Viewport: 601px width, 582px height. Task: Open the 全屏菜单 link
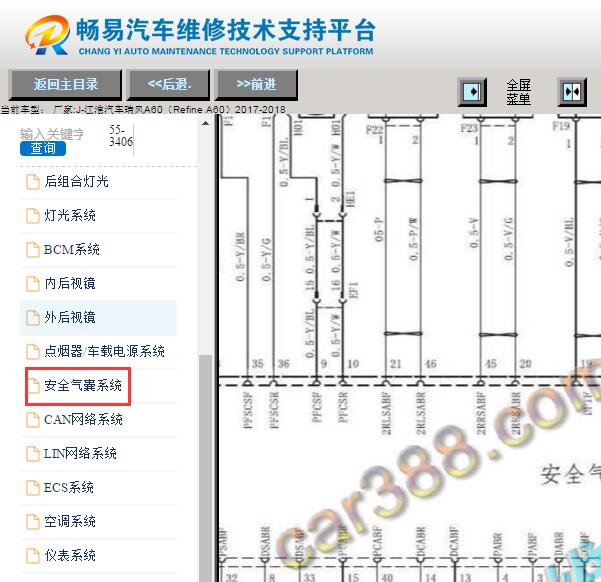pyautogui.click(x=518, y=92)
